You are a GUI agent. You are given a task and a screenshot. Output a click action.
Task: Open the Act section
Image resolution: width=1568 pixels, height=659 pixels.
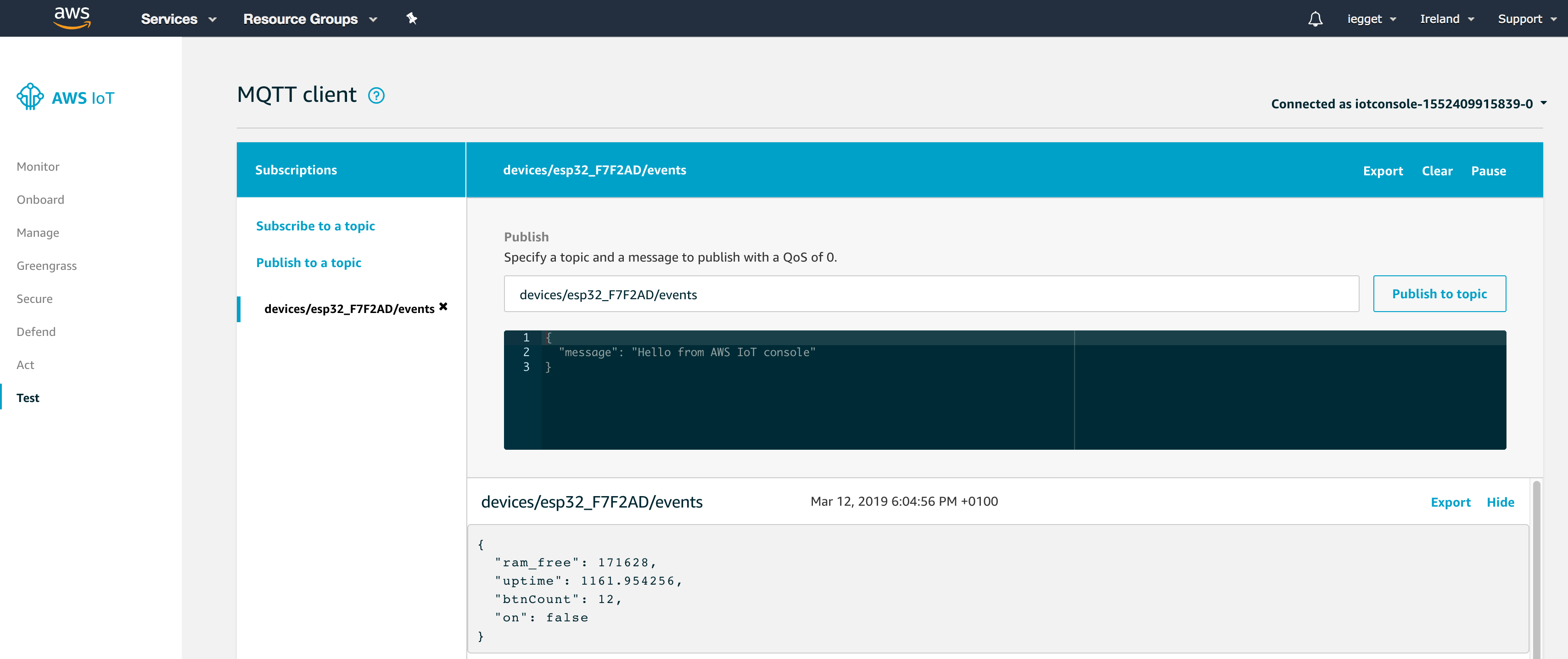click(25, 364)
